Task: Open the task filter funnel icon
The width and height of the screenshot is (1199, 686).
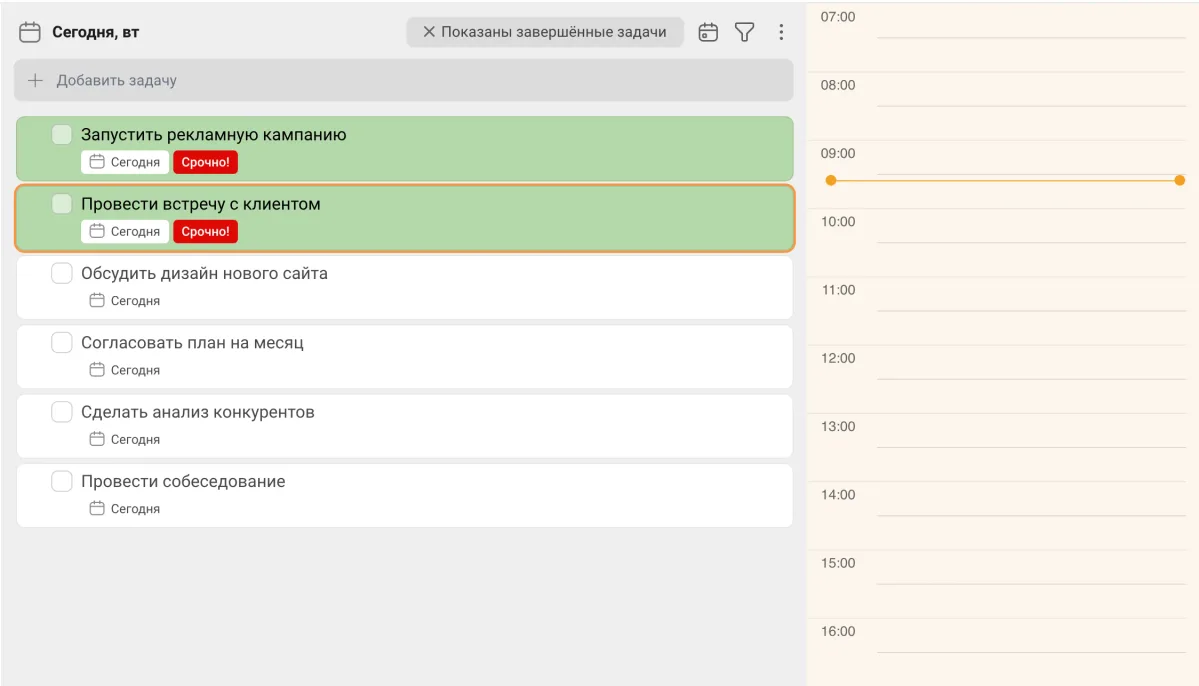Action: click(744, 32)
